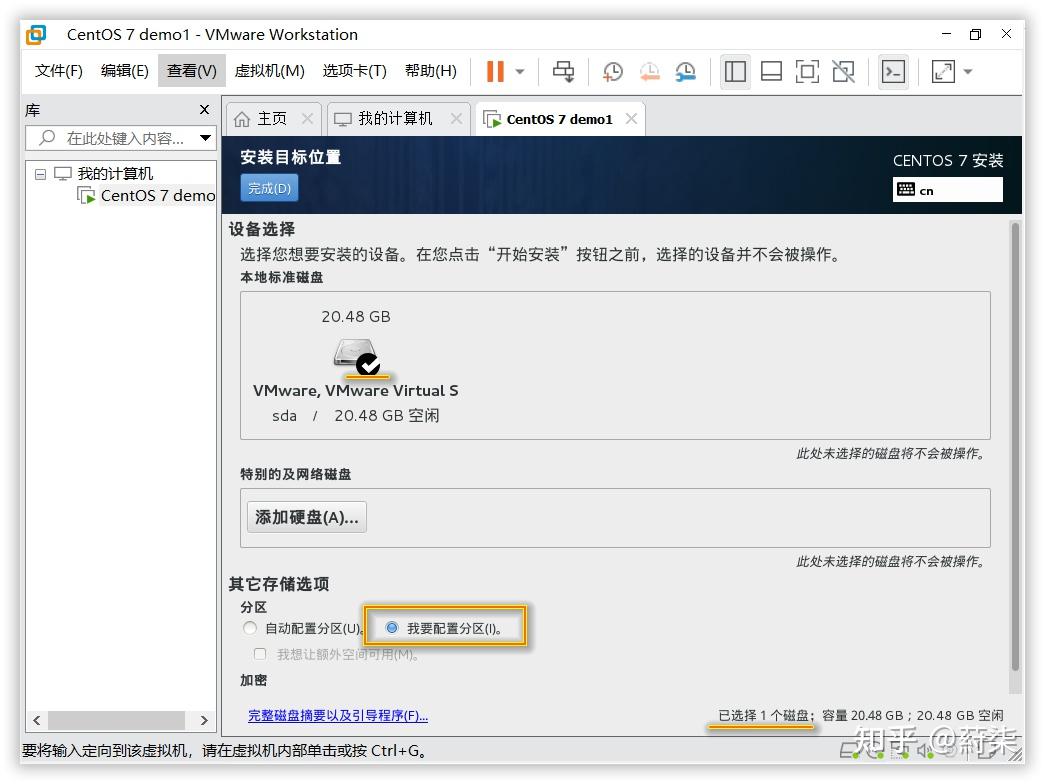1045x784 pixels.
Task: Open the library search dropdown arrow
Action: [x=205, y=138]
